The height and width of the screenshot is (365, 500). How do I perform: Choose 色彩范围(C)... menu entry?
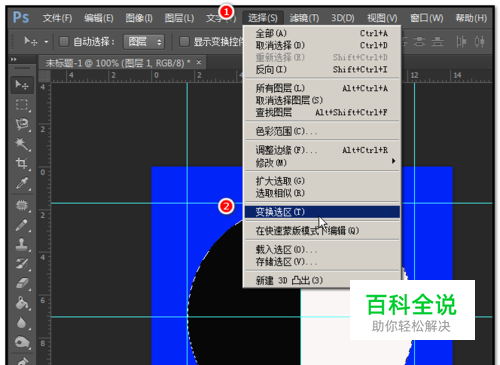click(x=322, y=131)
